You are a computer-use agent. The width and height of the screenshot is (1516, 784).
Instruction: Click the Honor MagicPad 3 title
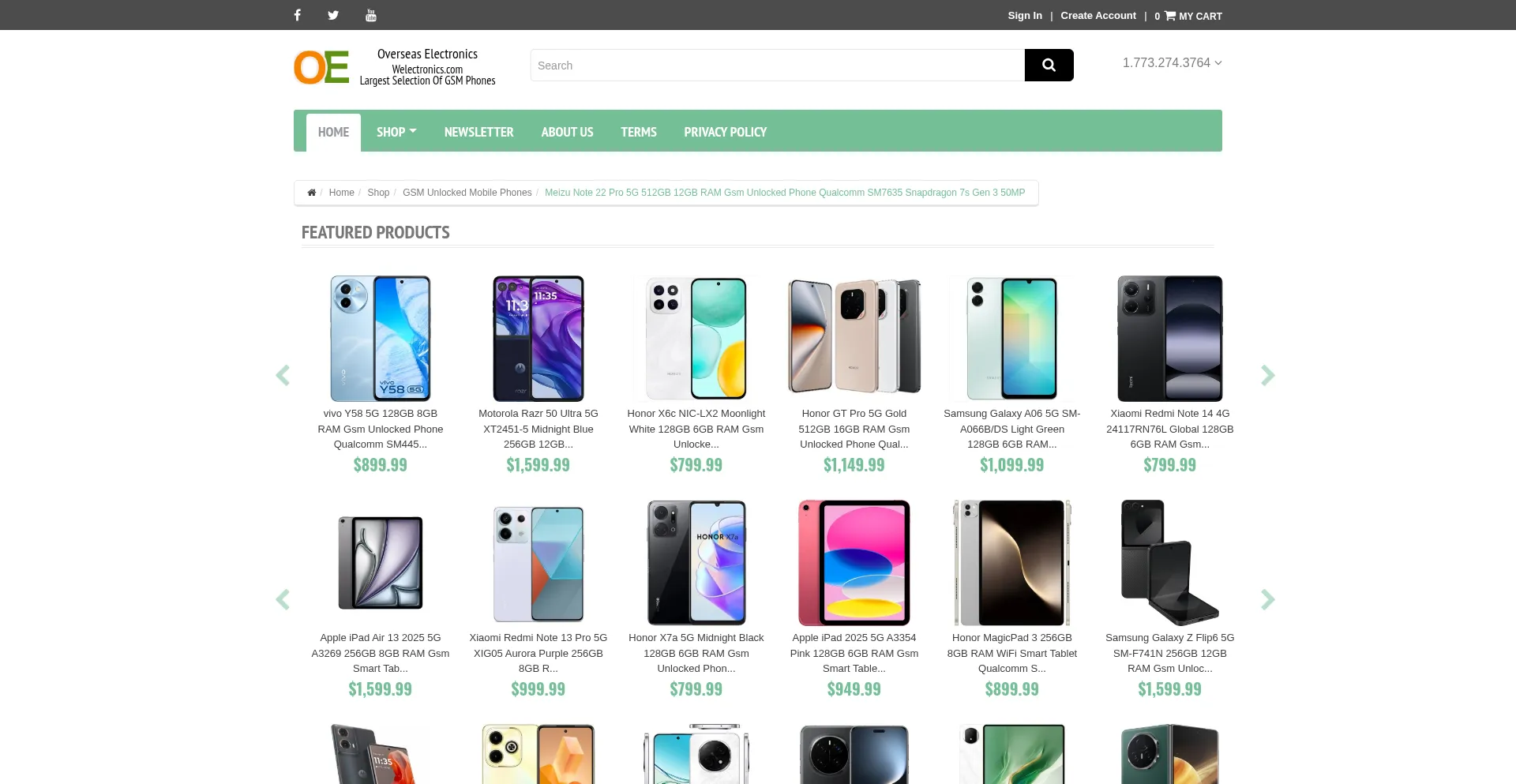(1012, 653)
